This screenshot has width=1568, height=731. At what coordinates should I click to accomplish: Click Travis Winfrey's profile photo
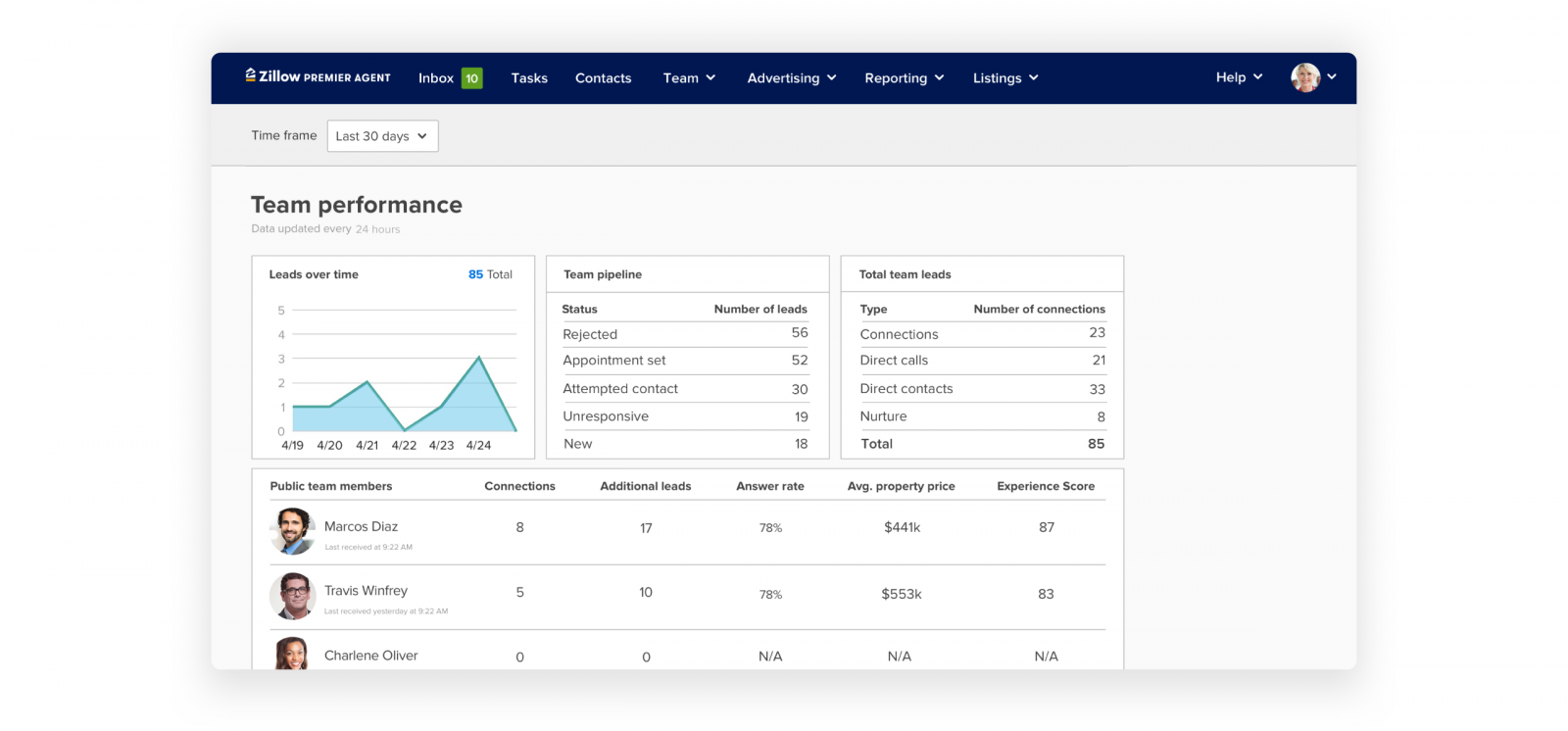(x=292, y=596)
